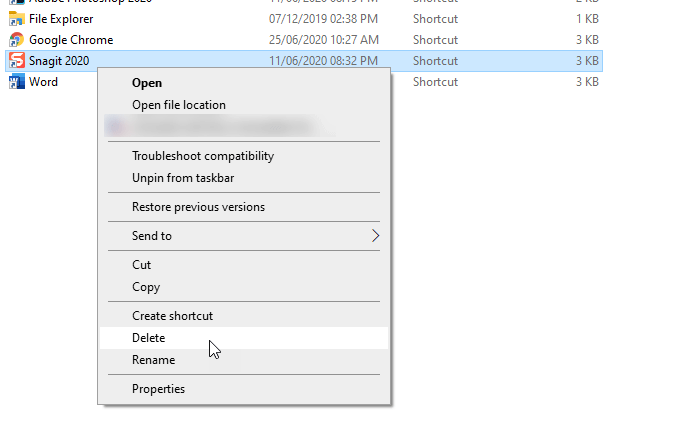Select the Google Chrome file name
This screenshot has height=433, width=700.
pos(71,40)
